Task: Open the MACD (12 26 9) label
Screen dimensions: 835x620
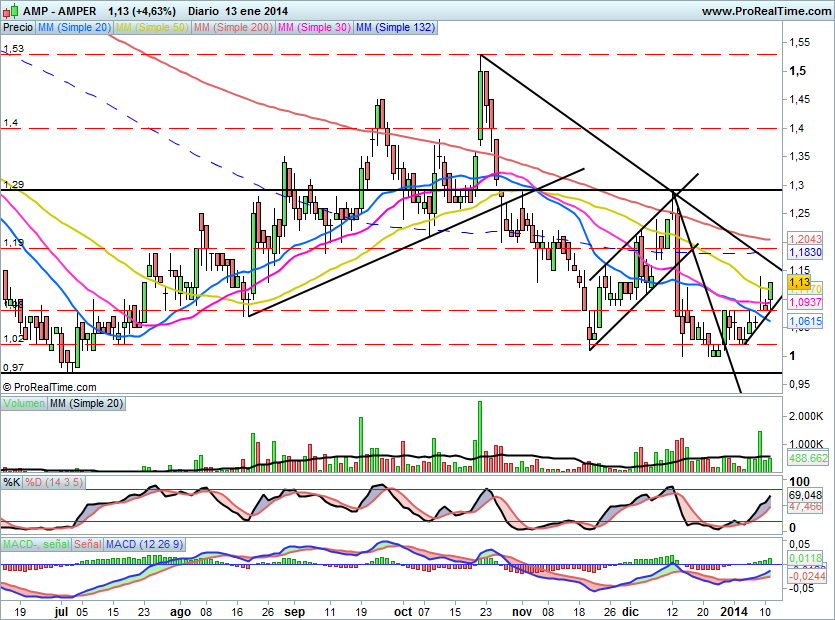Action: pyautogui.click(x=144, y=544)
